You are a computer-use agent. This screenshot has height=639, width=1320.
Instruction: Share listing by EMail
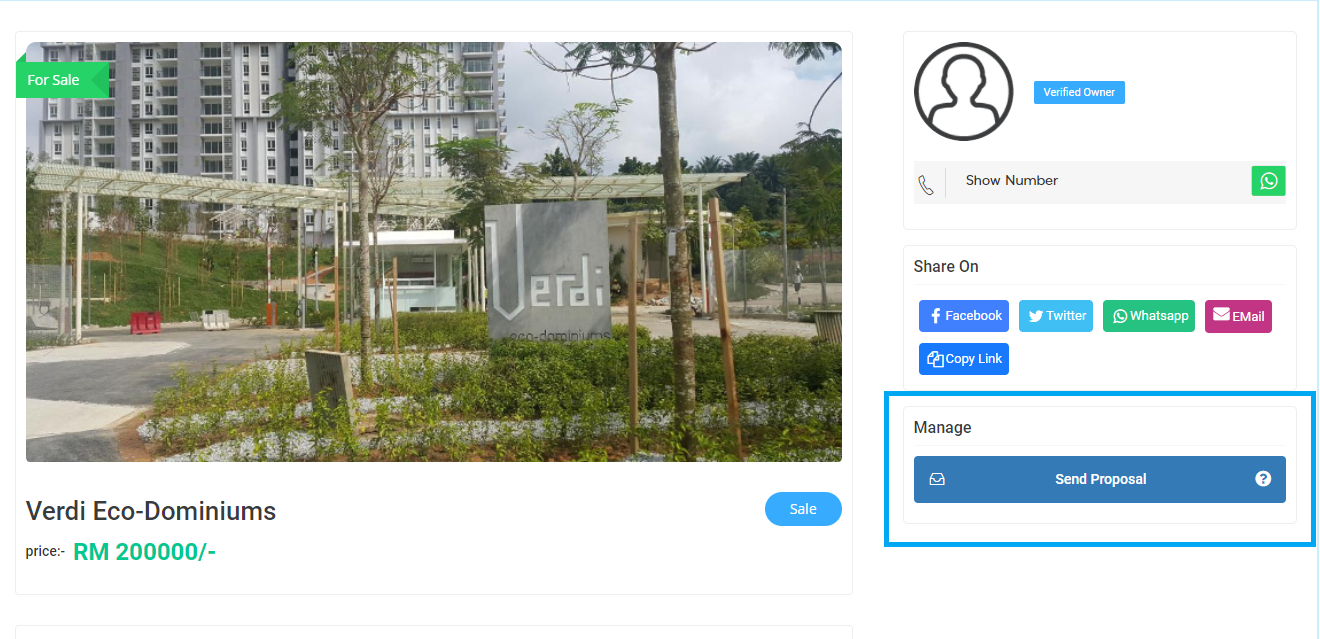(x=1238, y=316)
